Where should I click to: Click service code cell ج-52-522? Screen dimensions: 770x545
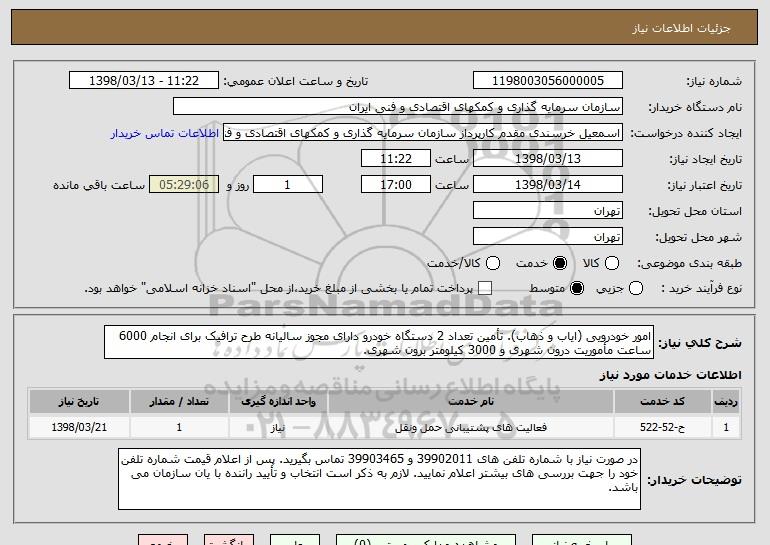[x=662, y=427]
